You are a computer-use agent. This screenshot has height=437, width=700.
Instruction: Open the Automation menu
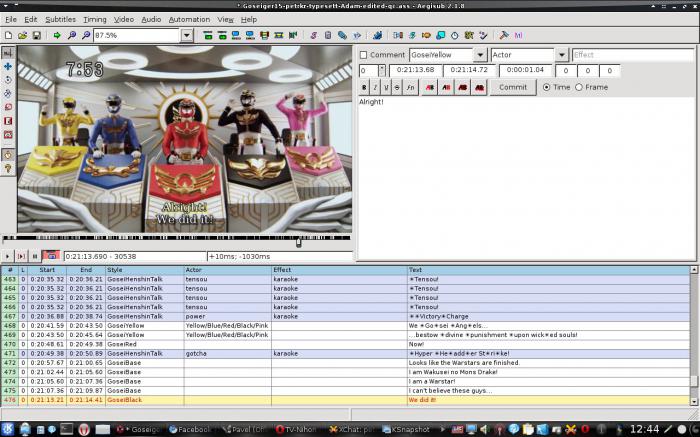click(x=189, y=20)
